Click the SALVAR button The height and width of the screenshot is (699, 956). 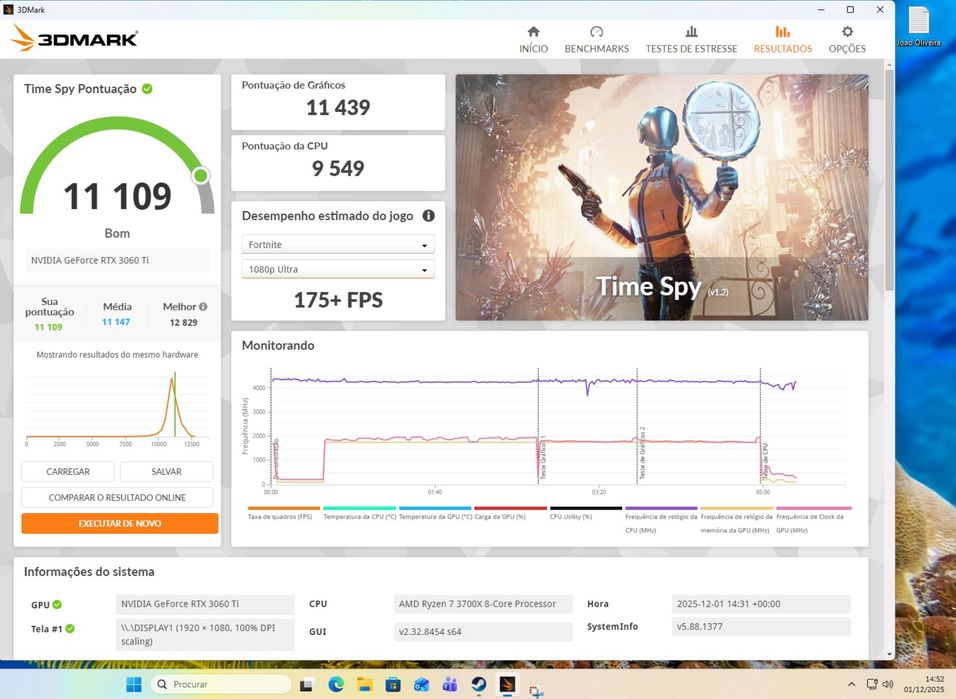coord(166,471)
